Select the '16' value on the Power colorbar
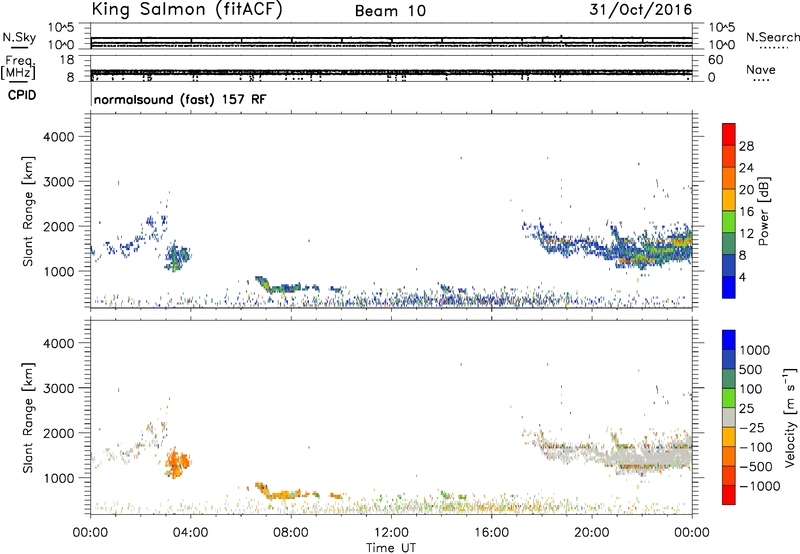The width and height of the screenshot is (800, 554). [x=746, y=212]
